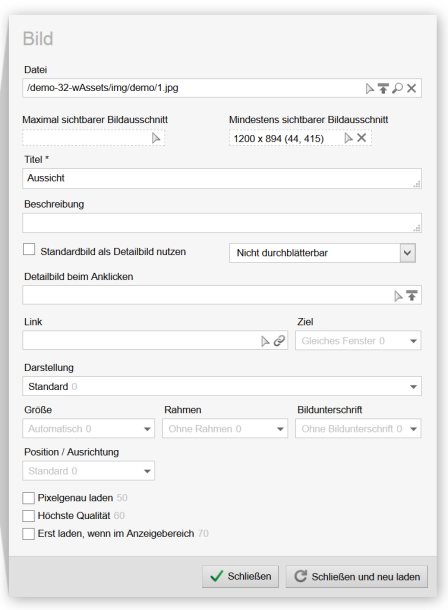Click resize grip of Beschreibung field
This screenshot has height=610, width=448.
coord(417,229)
